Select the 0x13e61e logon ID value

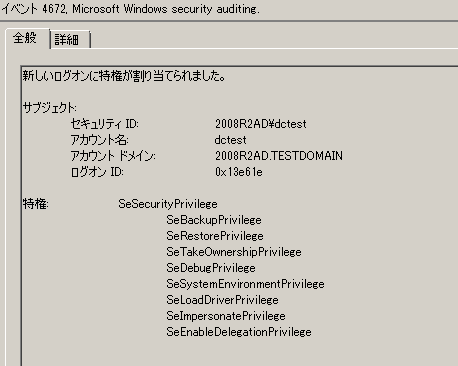239,172
